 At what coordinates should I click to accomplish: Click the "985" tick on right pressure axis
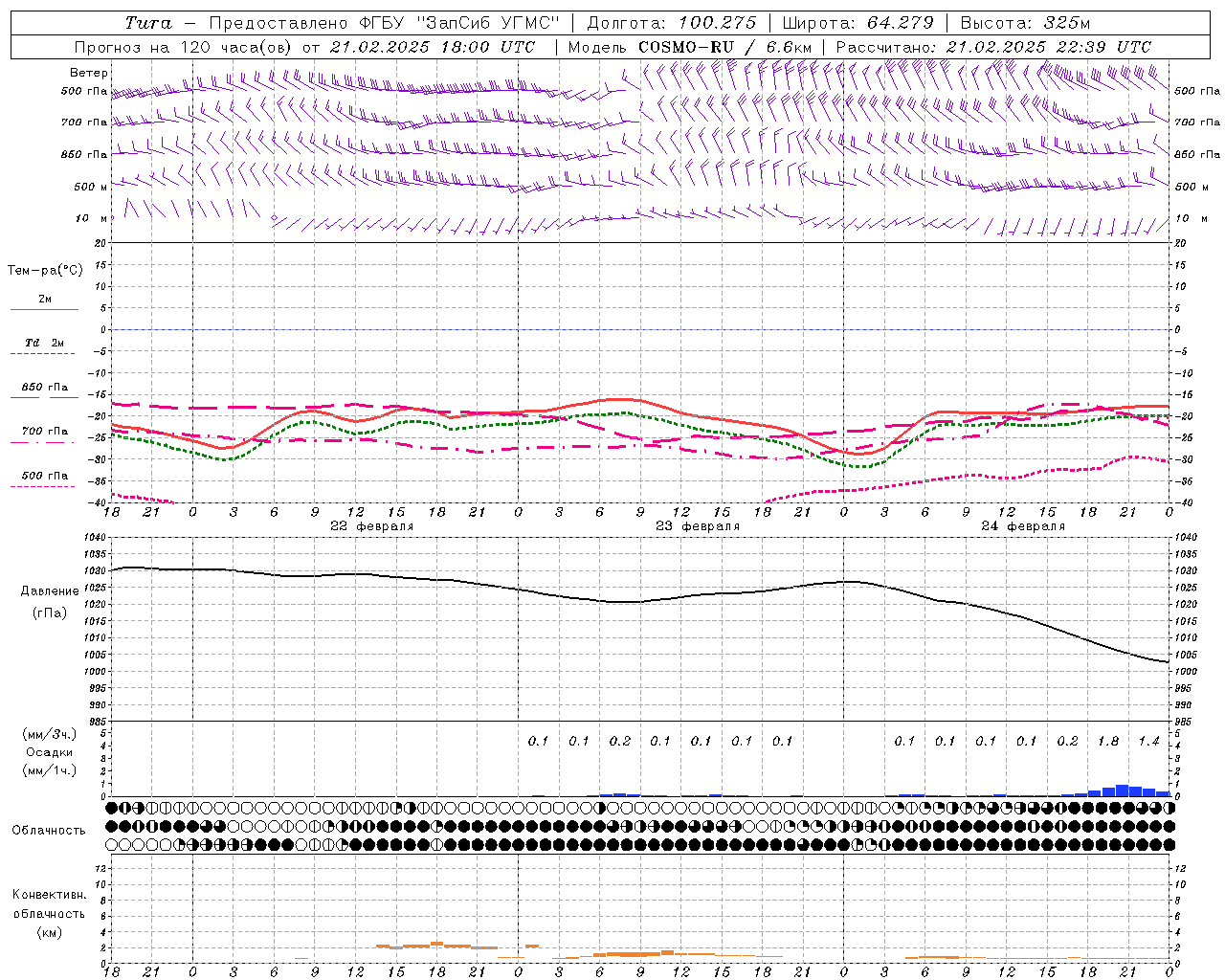point(1185,722)
